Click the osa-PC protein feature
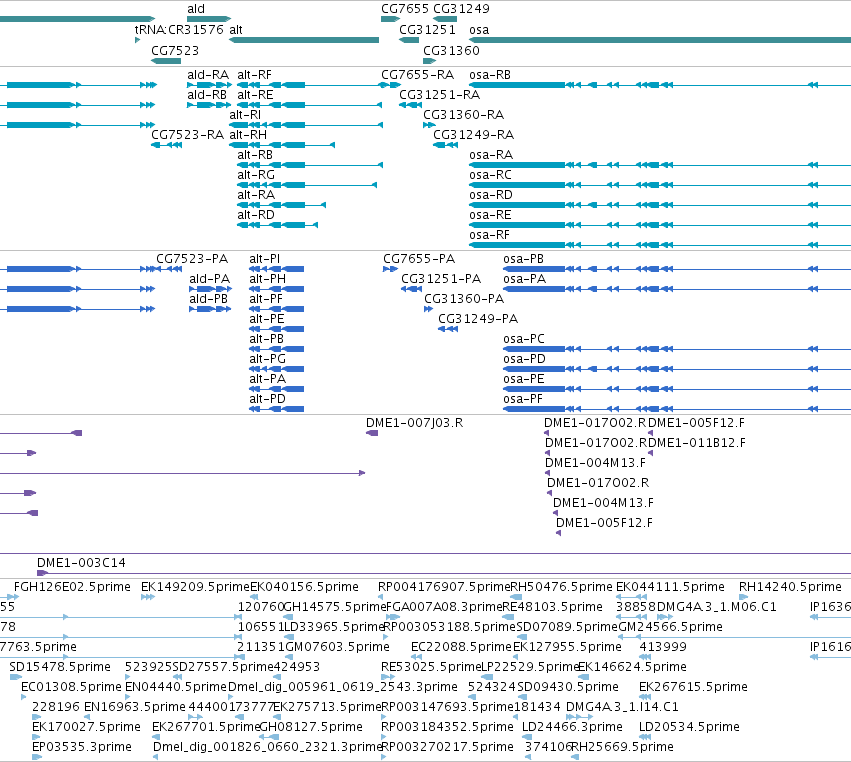The image size is (851, 762). pyautogui.click(x=677, y=349)
